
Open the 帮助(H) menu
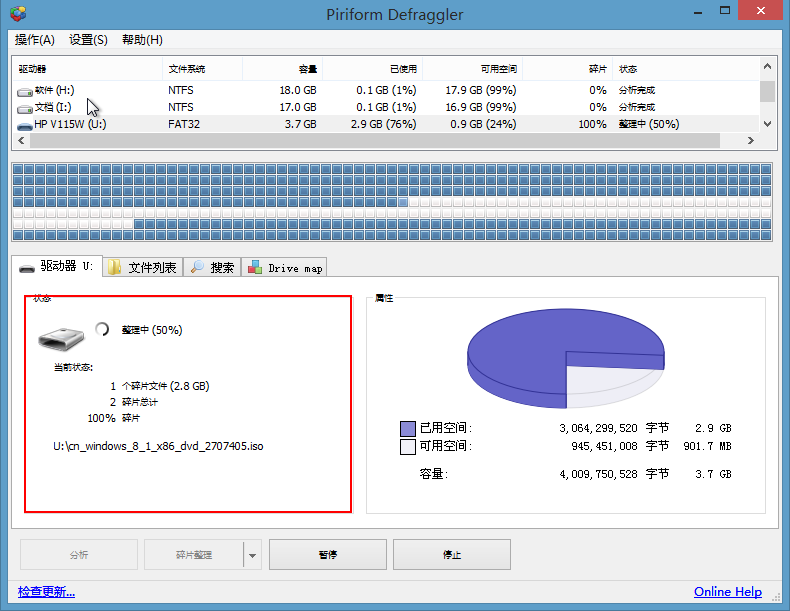[x=142, y=40]
